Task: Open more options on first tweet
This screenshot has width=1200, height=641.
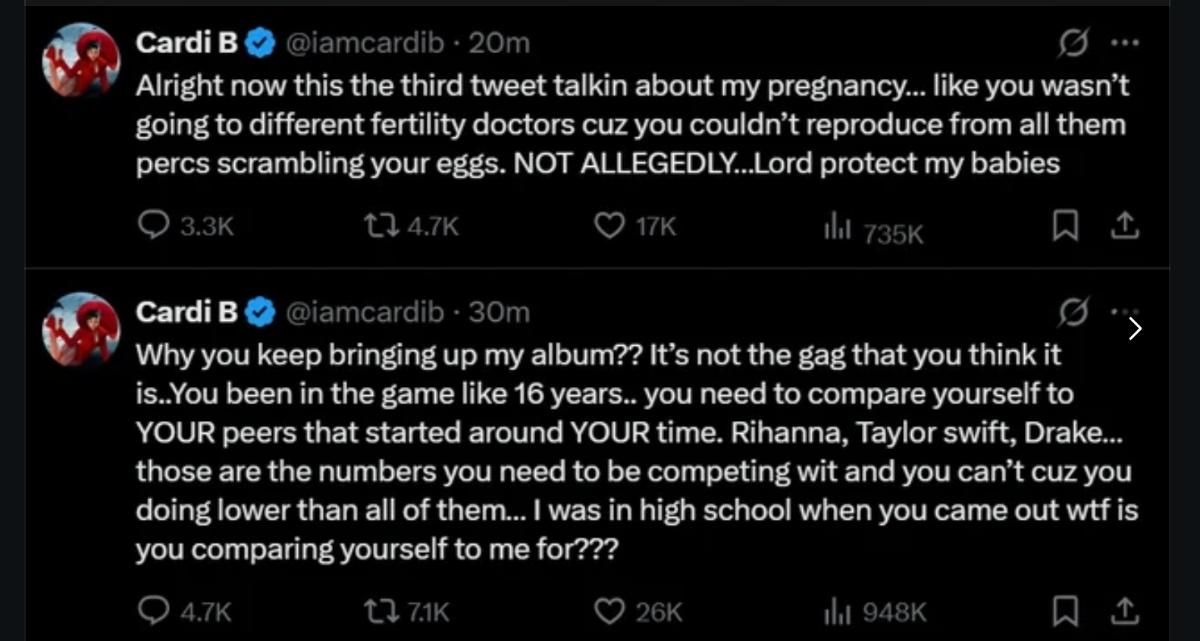Action: tap(1124, 44)
